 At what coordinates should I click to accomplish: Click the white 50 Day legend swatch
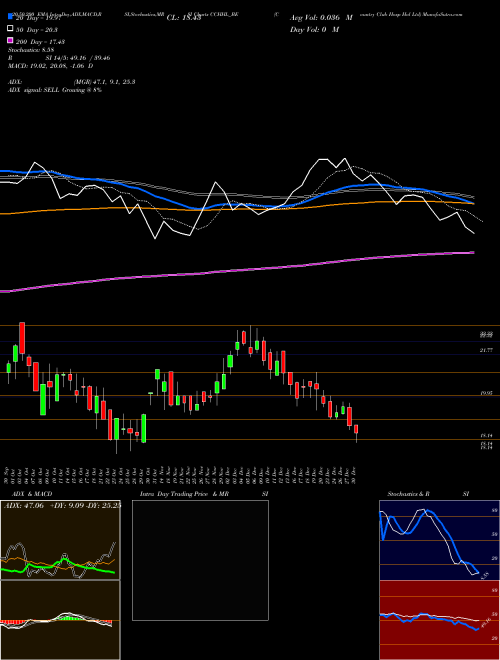(x=10, y=29)
